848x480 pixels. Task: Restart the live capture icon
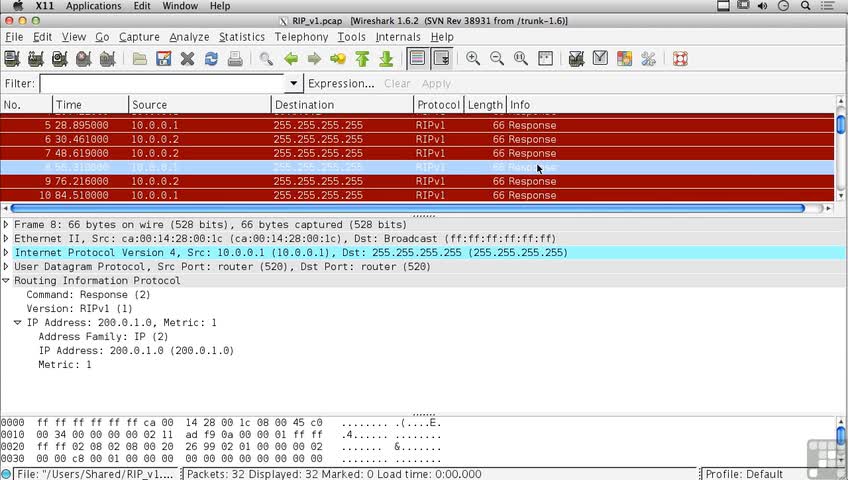click(107, 58)
